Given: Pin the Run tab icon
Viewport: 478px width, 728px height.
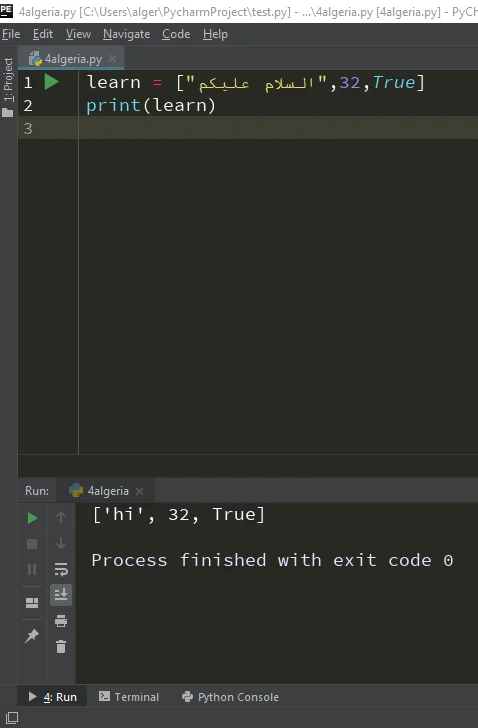Looking at the screenshot, I should click(x=32, y=636).
